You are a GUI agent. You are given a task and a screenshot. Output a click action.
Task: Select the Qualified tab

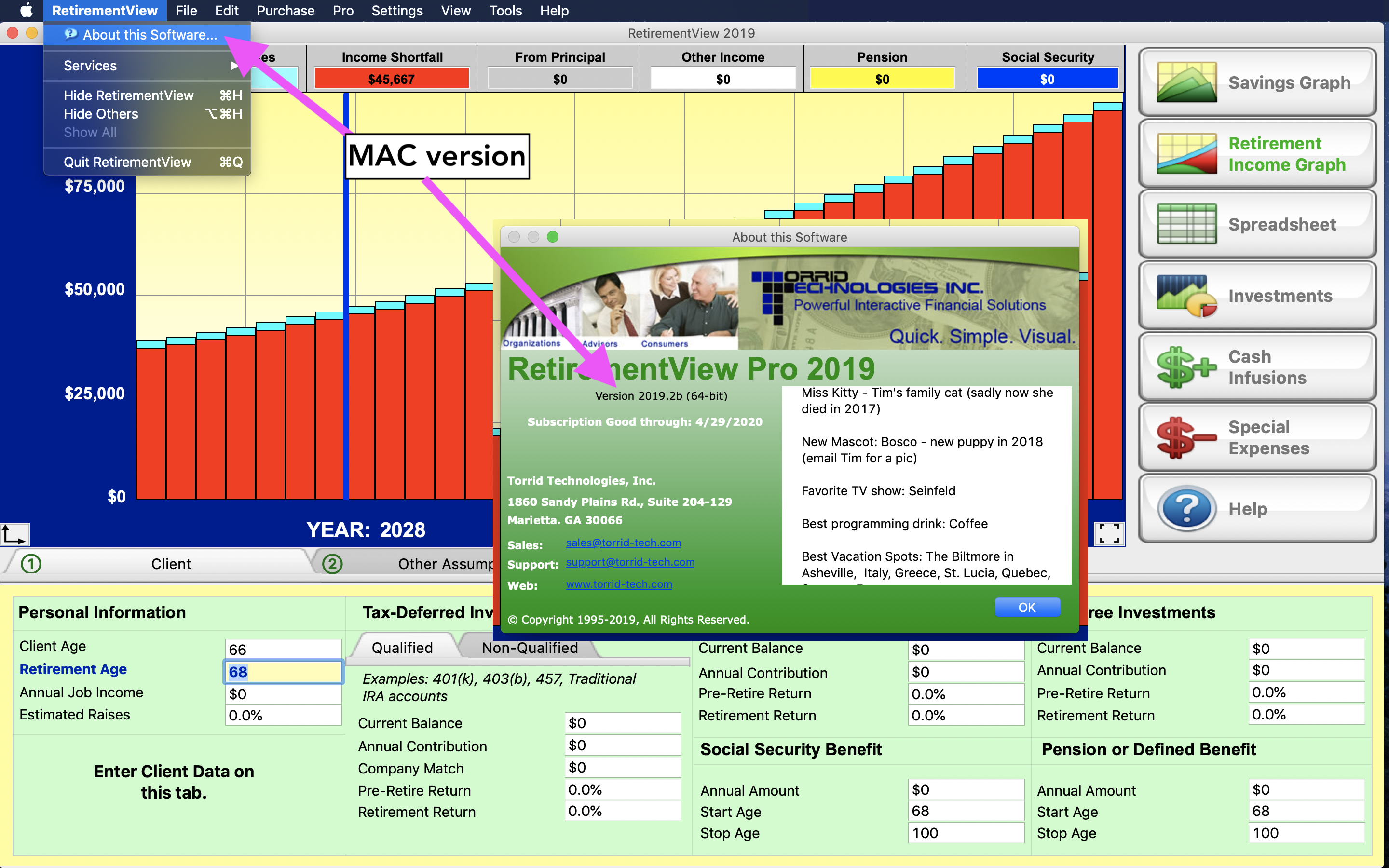pyautogui.click(x=402, y=648)
